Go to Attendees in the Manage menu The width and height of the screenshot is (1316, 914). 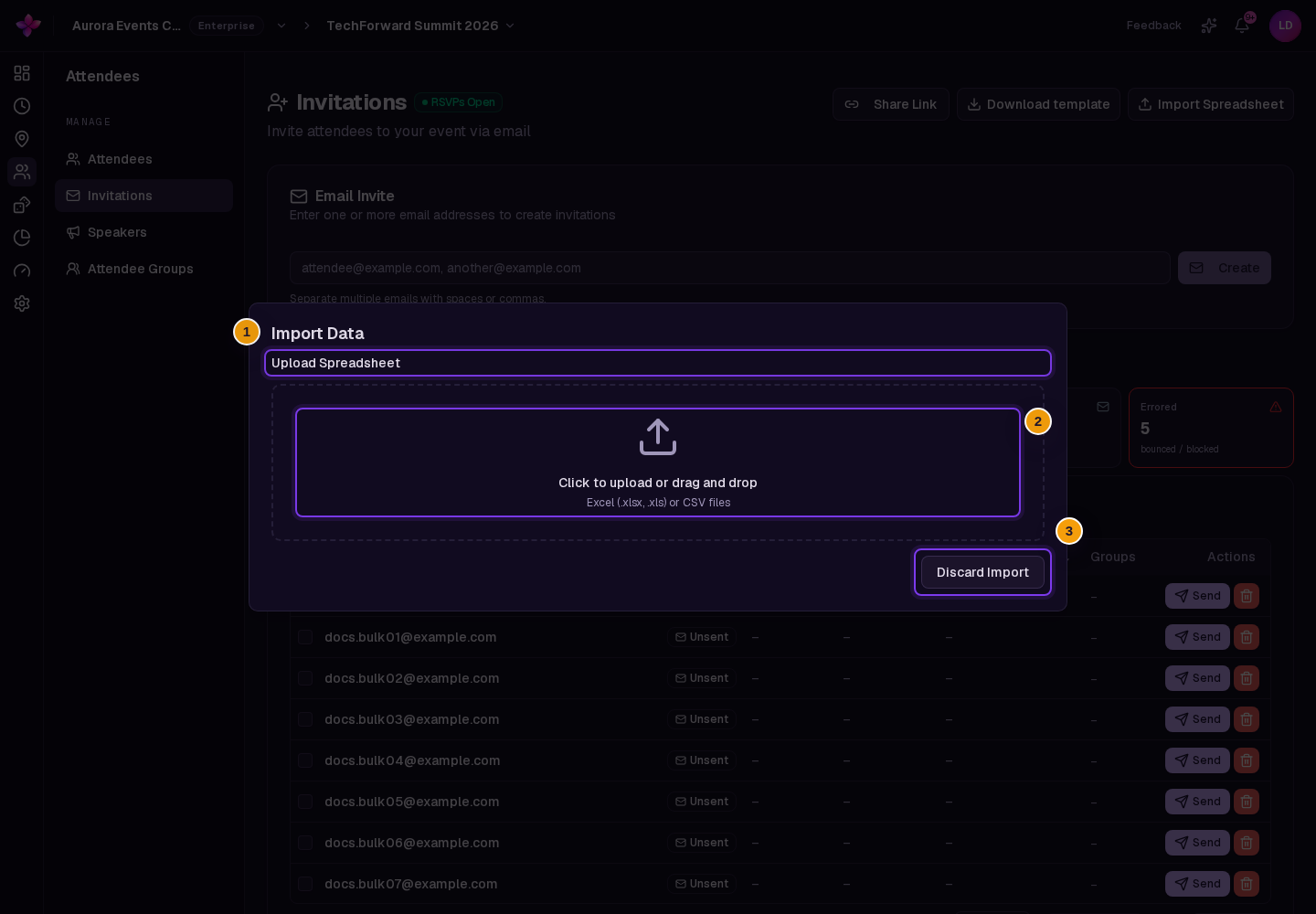point(143,159)
